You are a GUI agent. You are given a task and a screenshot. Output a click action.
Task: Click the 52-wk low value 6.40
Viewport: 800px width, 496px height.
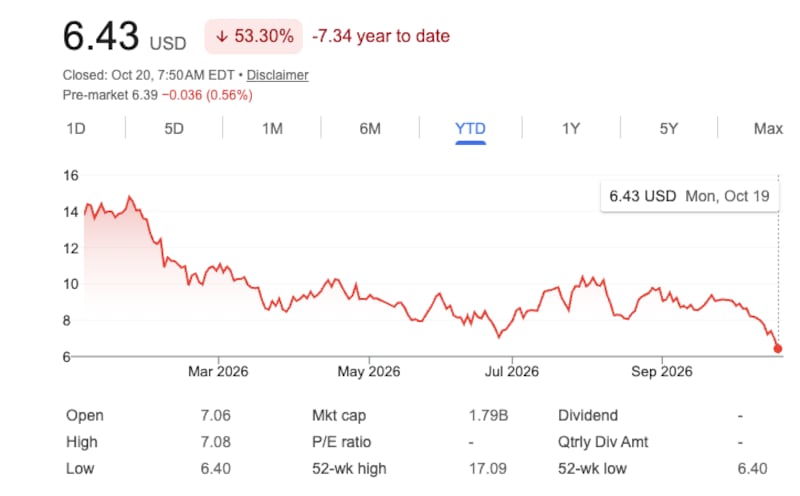click(752, 468)
